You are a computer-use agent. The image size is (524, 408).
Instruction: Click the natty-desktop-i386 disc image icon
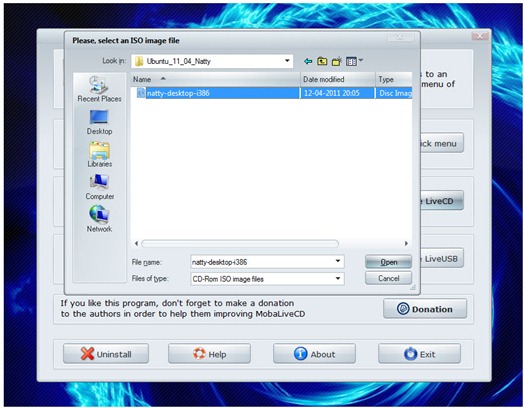[141, 93]
